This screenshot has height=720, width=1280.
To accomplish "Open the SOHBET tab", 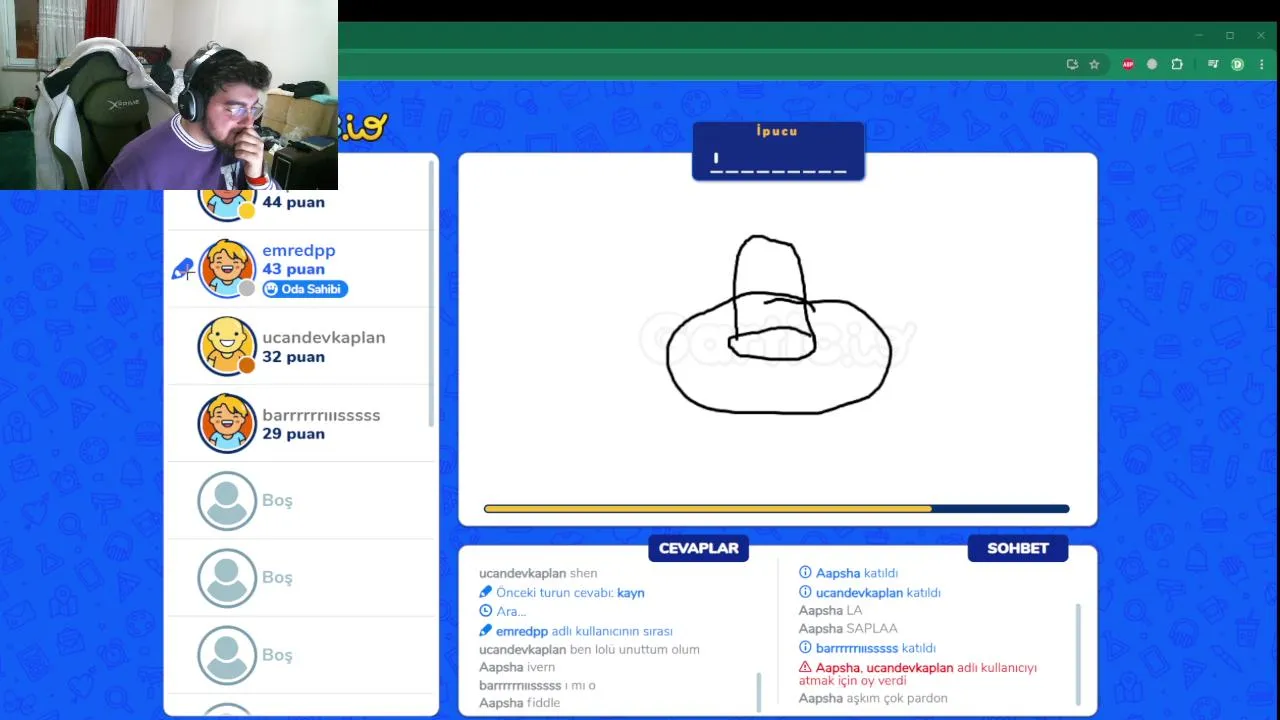I will pyautogui.click(x=1017, y=548).
